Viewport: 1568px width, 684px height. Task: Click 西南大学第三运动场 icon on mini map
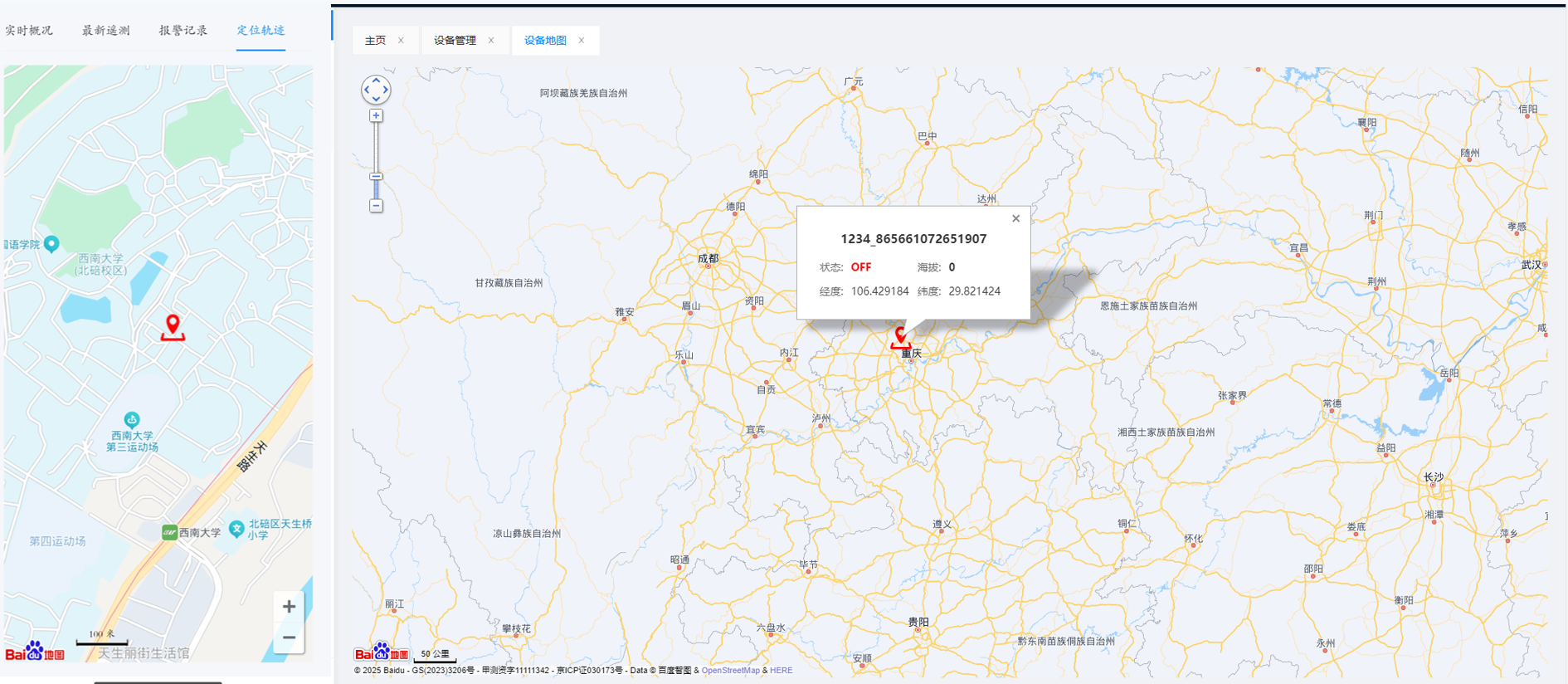click(x=132, y=420)
